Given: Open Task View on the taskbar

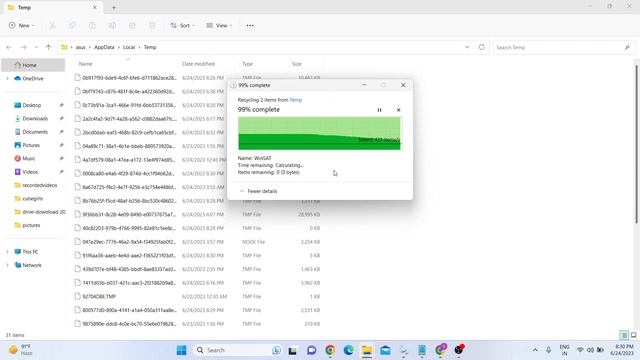Looking at the screenshot, I should tap(292, 350).
